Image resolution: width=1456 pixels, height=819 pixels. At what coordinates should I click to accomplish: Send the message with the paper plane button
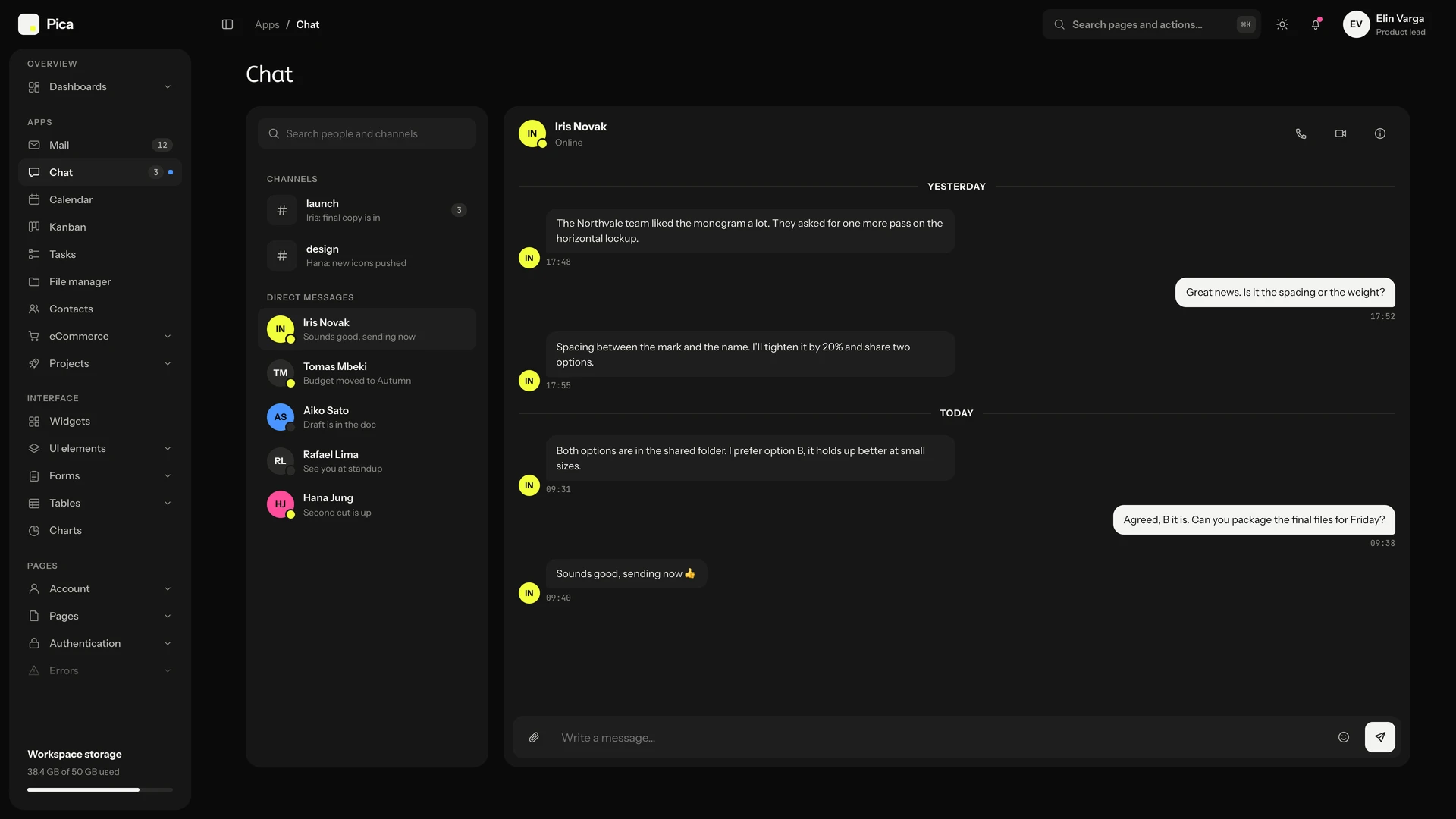1380,737
